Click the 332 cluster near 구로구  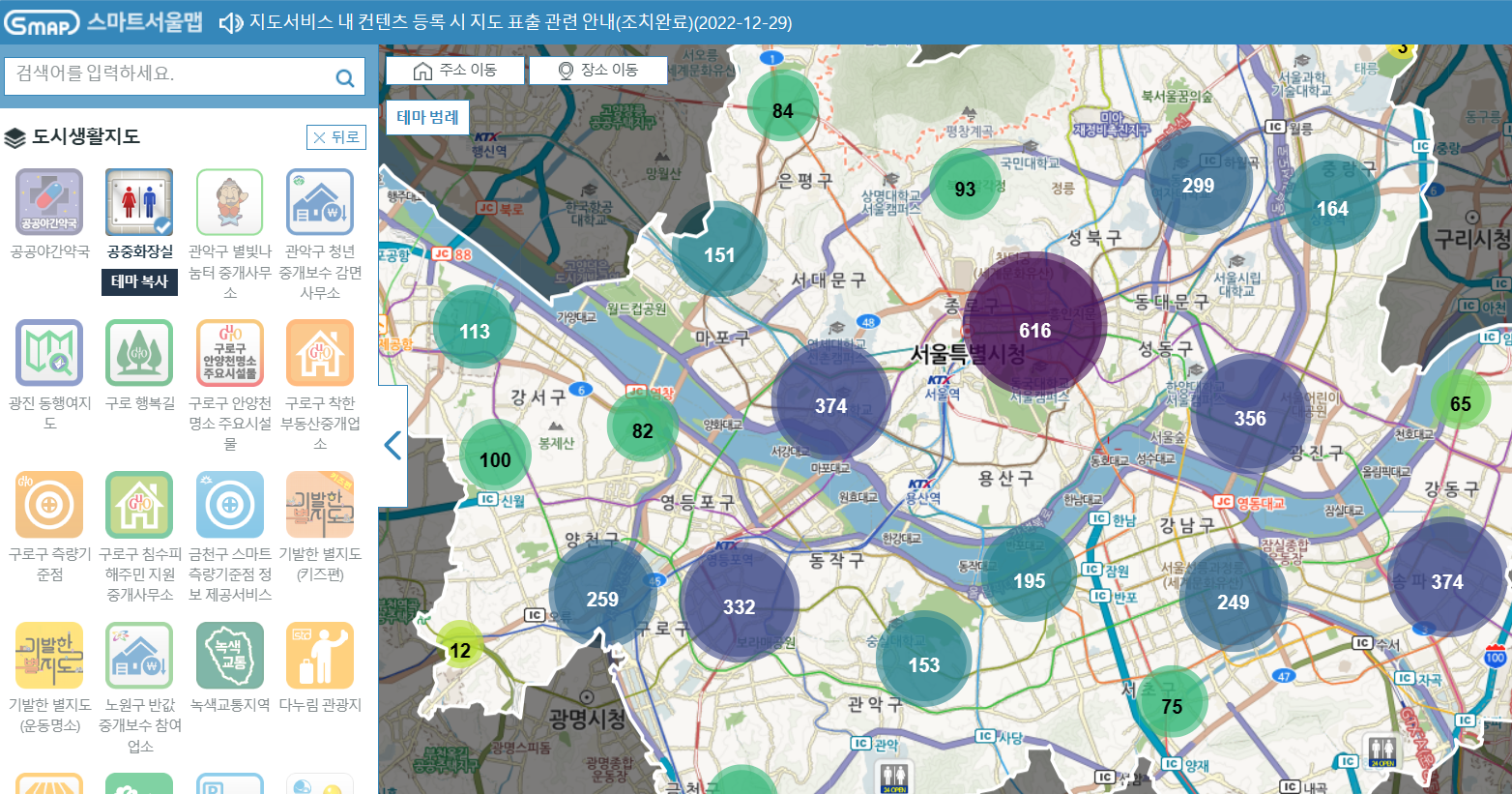740,602
